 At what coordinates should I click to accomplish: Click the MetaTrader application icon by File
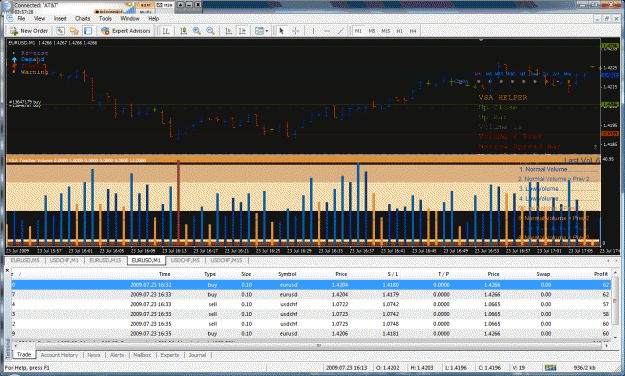(10, 18)
